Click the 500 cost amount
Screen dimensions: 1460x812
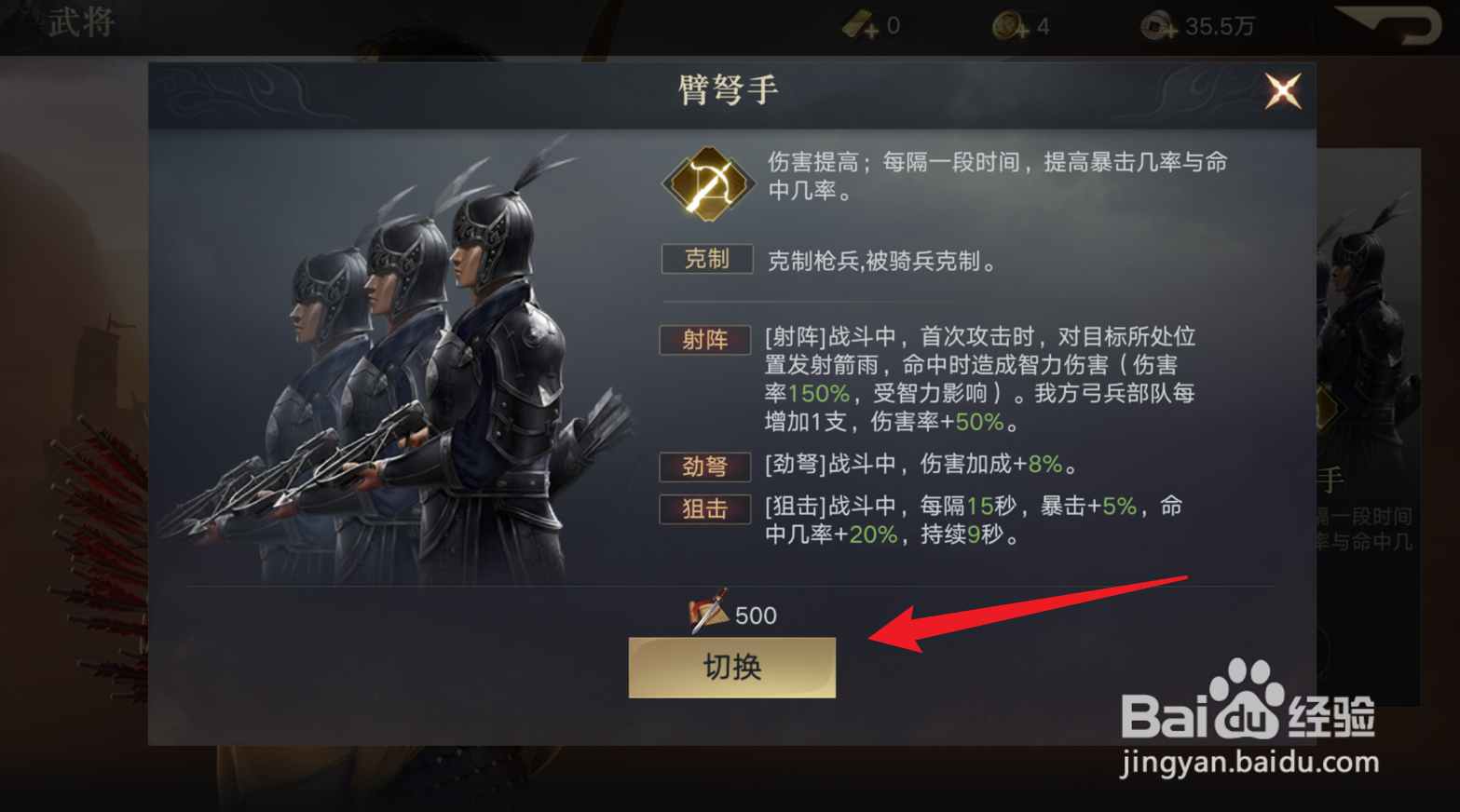pyautogui.click(x=756, y=616)
